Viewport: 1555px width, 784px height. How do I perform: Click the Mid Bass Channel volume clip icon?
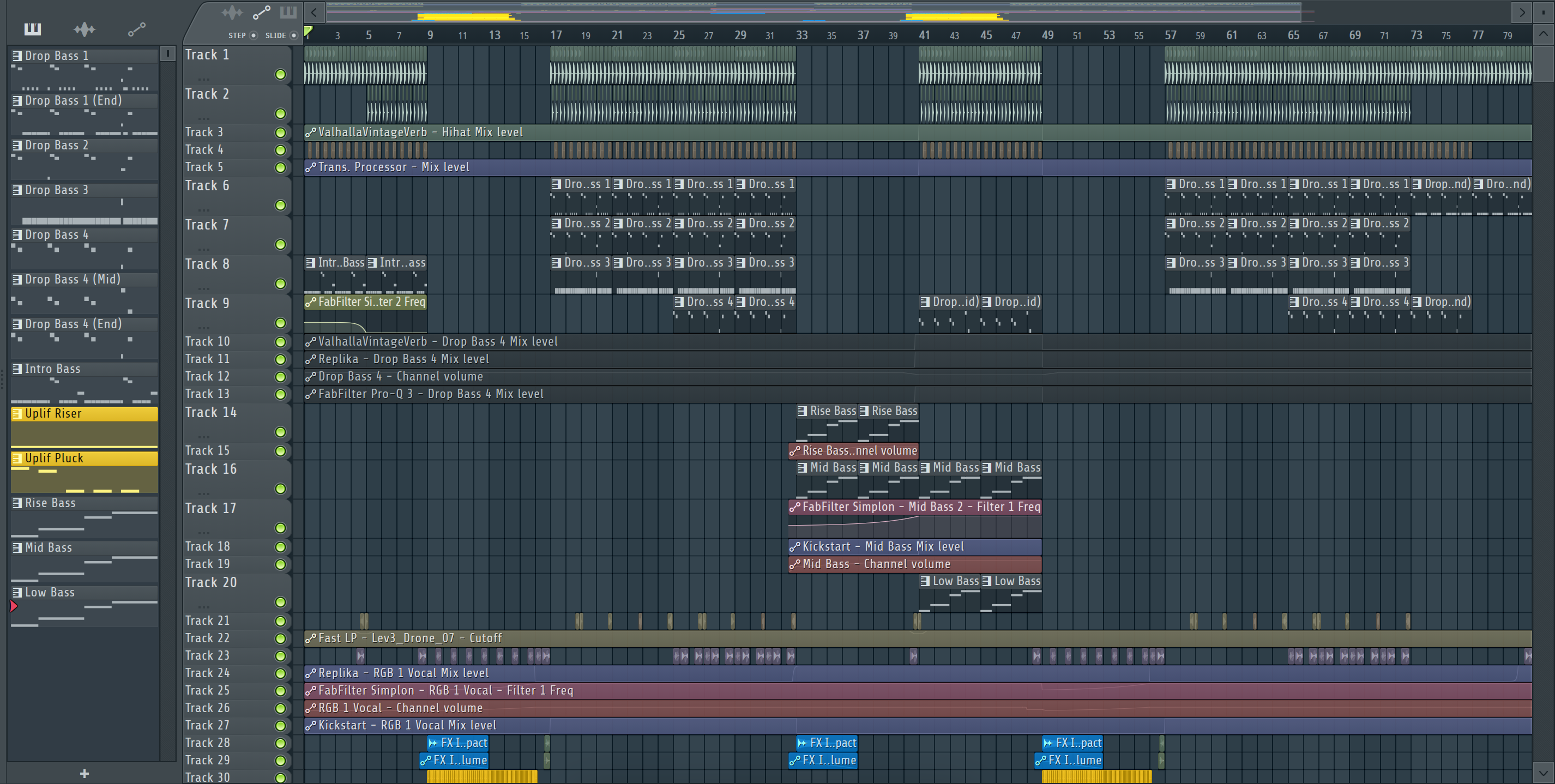click(x=795, y=564)
